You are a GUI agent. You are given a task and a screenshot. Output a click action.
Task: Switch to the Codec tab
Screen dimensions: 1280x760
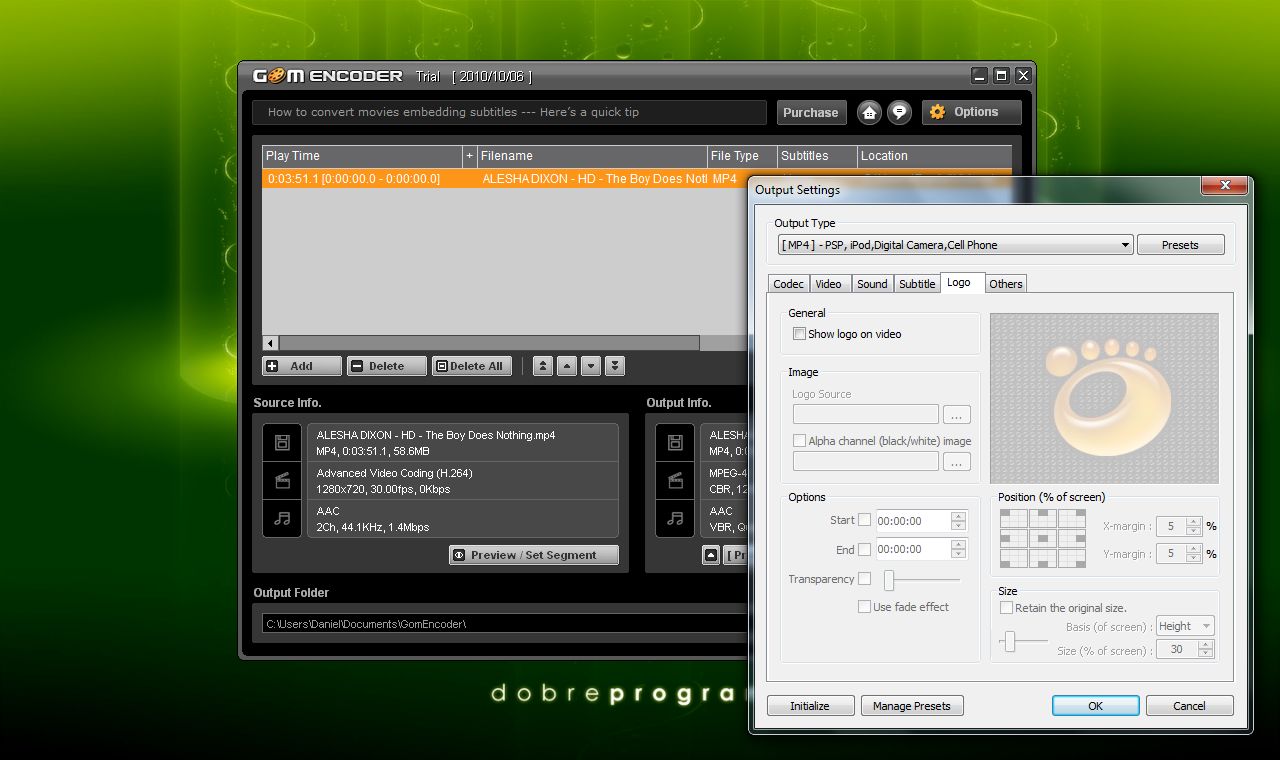coord(788,284)
